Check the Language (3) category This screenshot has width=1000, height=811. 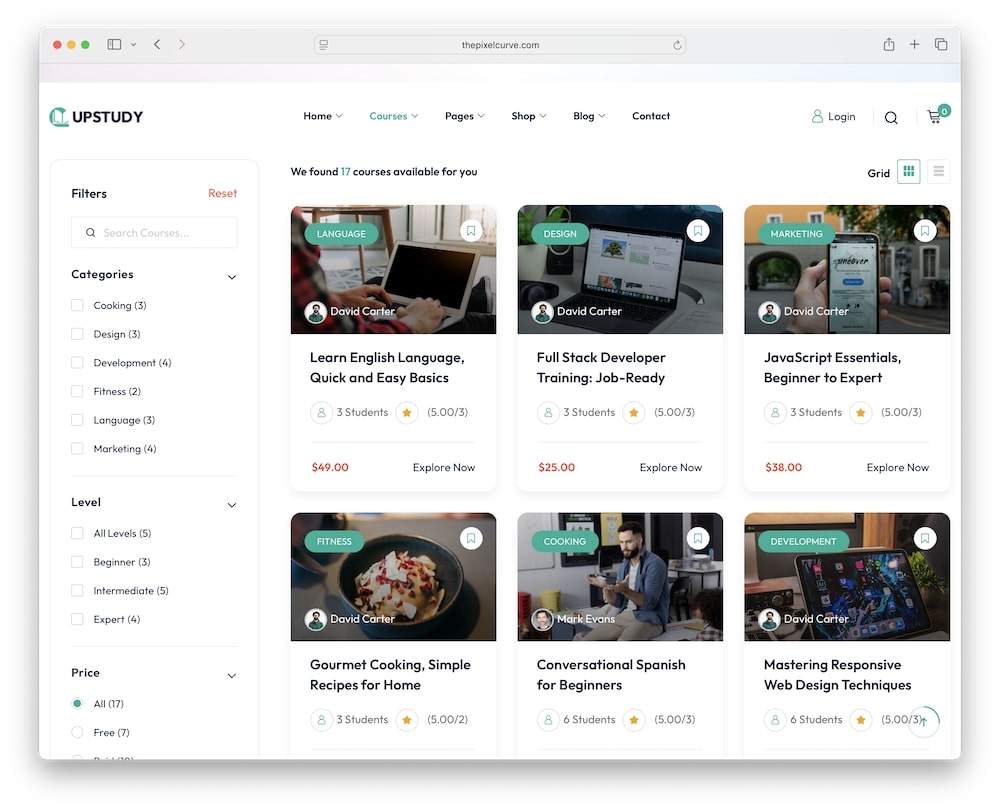(x=77, y=420)
